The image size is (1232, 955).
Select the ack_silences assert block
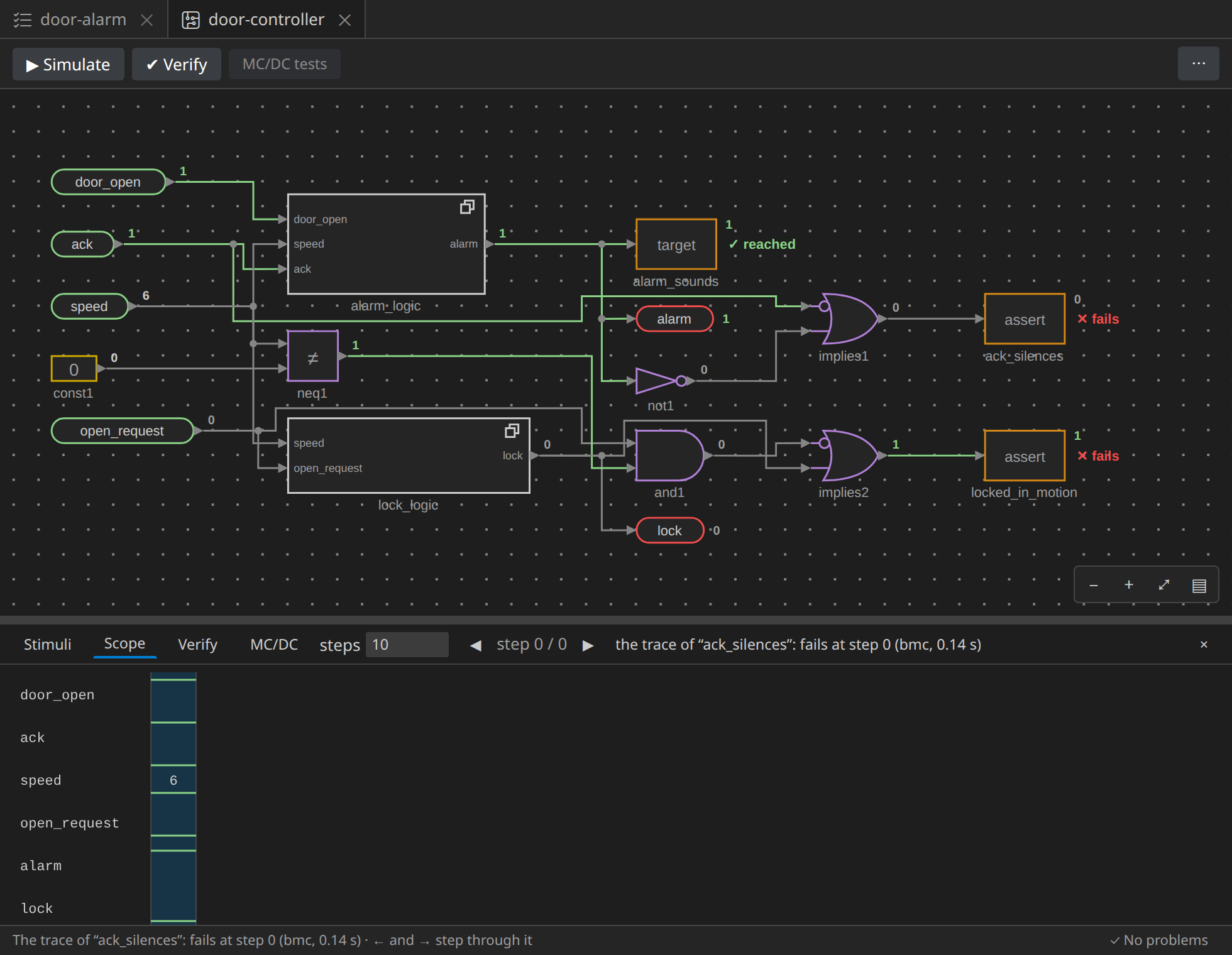[1025, 319]
